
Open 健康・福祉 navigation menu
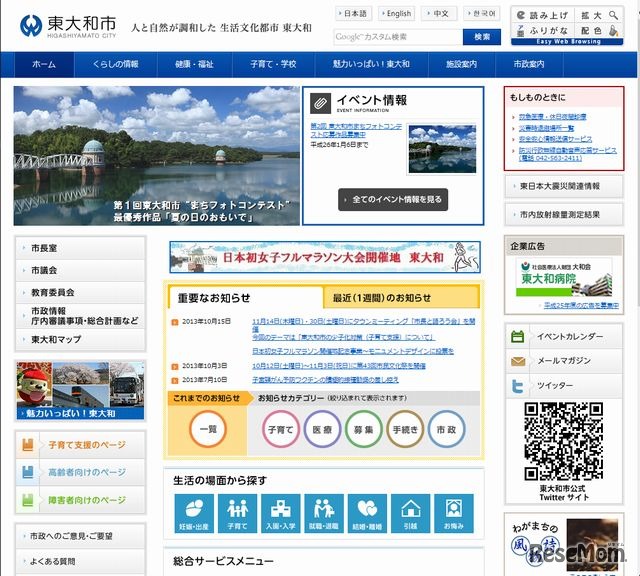click(194, 64)
